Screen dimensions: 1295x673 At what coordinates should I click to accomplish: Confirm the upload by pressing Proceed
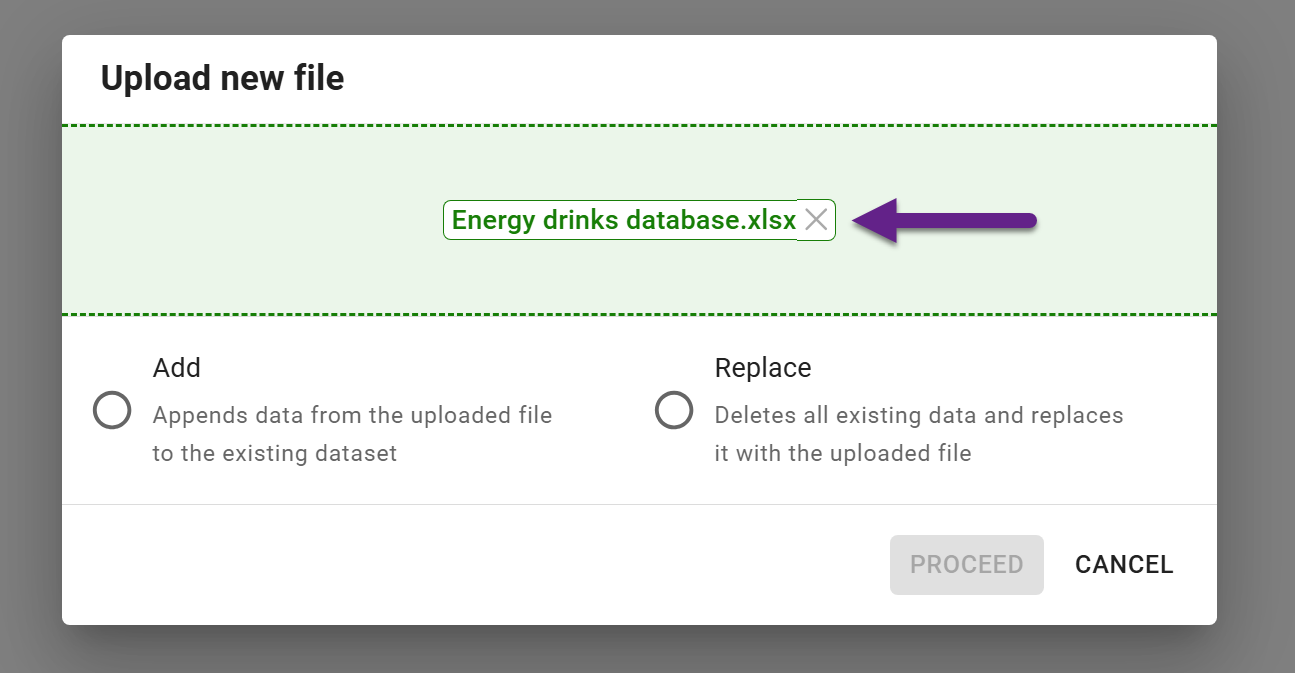click(966, 564)
